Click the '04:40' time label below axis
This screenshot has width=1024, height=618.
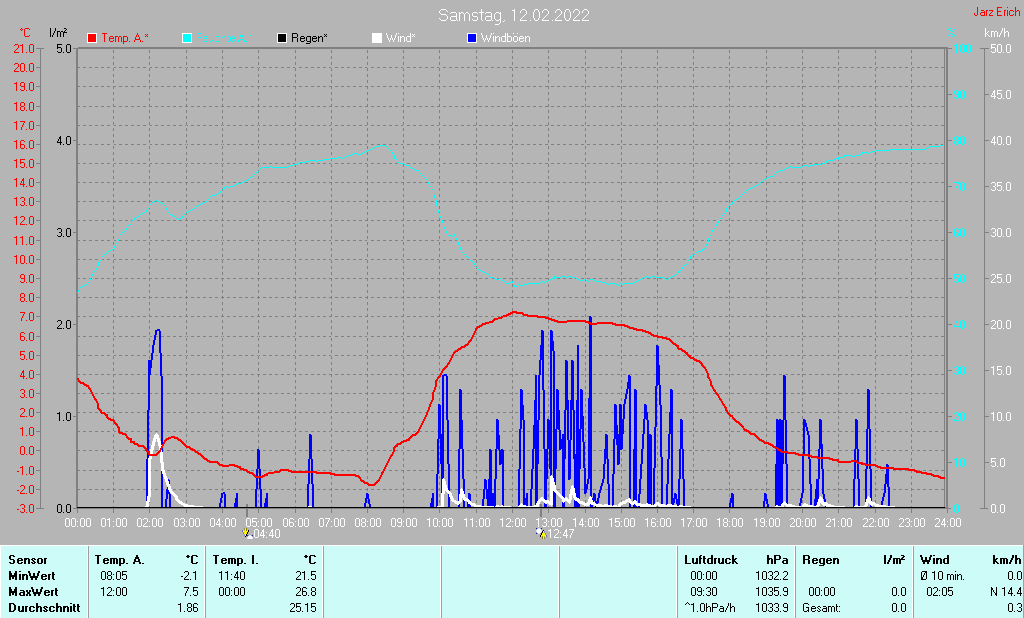point(266,534)
